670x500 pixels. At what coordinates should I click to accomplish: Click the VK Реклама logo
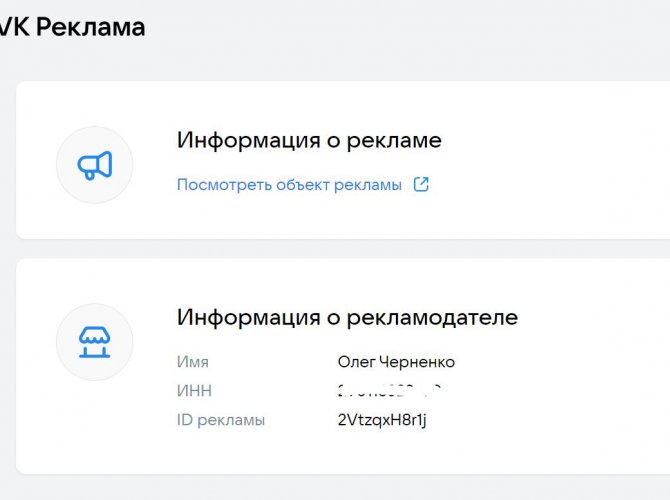tap(72, 27)
